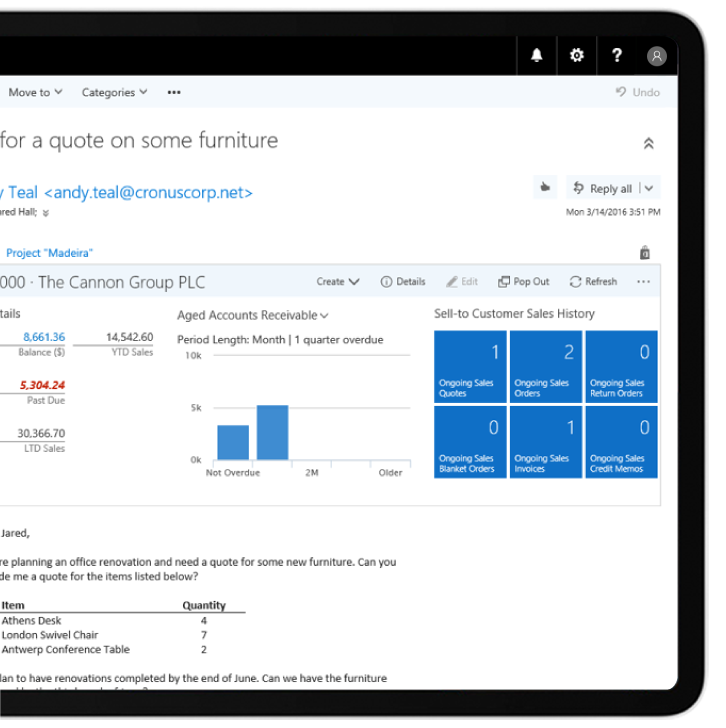Click the Undo button

(x=638, y=92)
